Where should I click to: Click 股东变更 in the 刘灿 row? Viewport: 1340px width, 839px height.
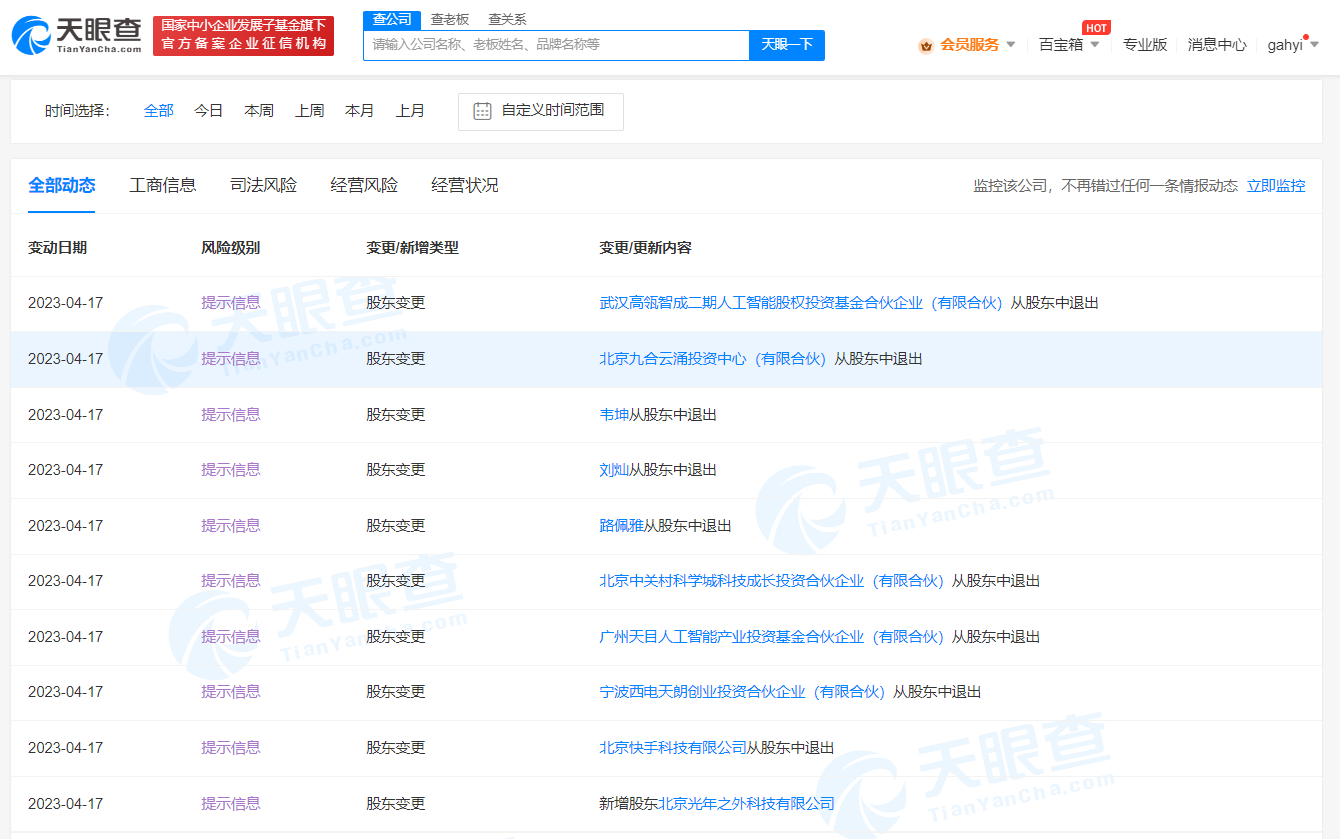point(396,470)
